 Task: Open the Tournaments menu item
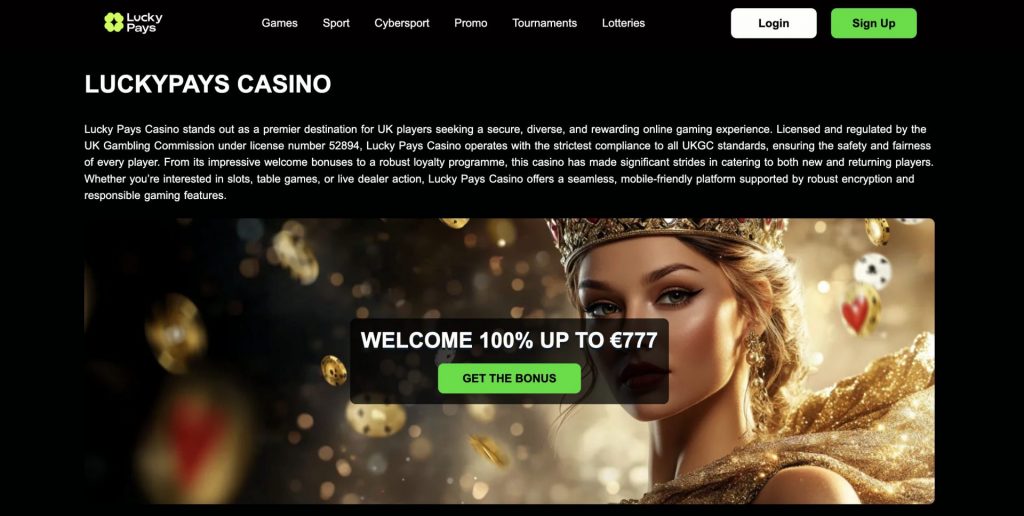click(545, 23)
